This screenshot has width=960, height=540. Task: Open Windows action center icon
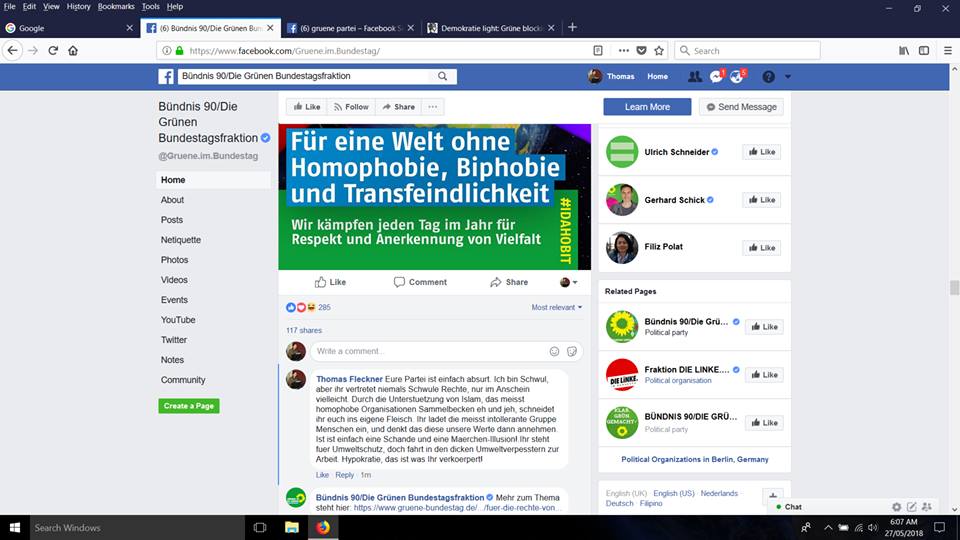[x=939, y=527]
